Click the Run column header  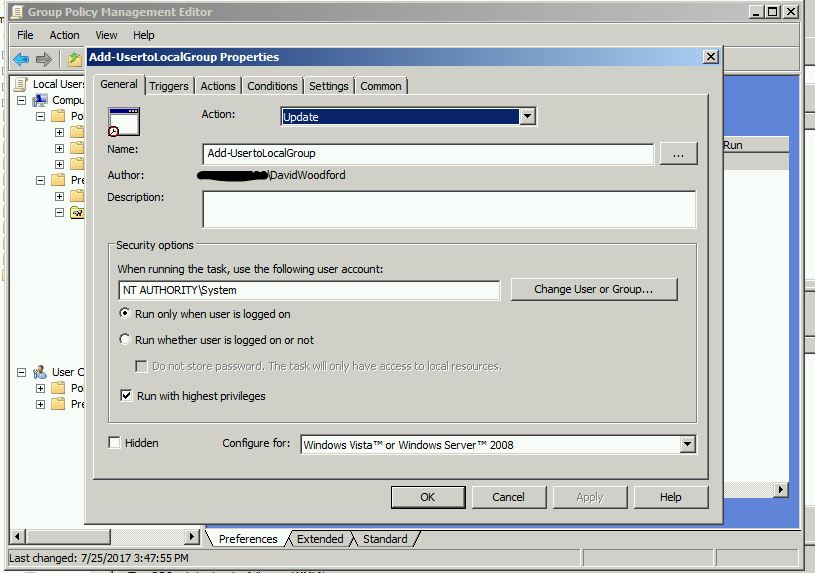755,145
